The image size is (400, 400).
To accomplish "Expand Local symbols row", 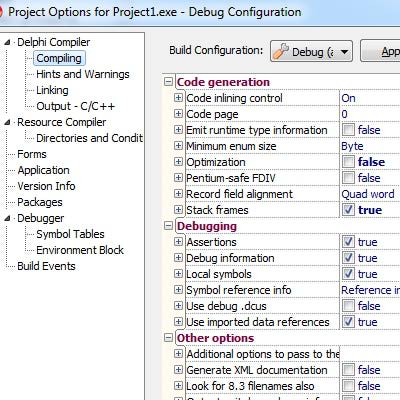I will point(178,274).
